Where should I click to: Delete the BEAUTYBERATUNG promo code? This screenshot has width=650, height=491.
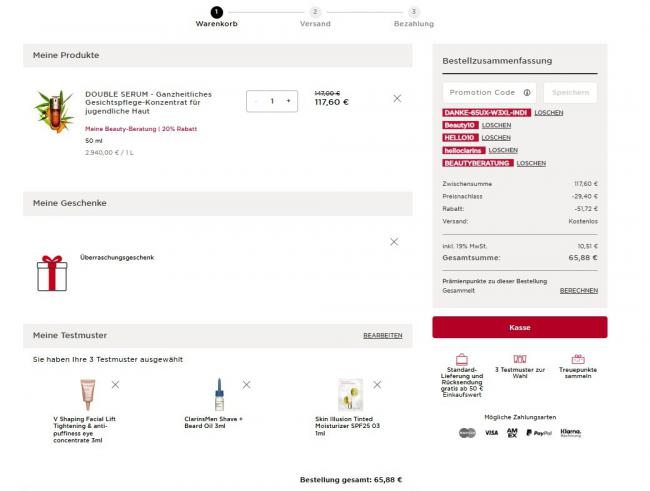531,162
